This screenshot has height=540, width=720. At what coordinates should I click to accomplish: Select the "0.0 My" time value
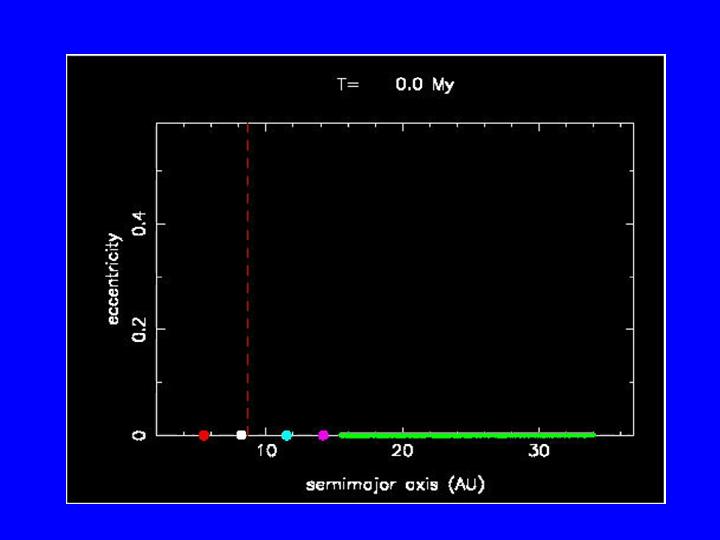click(x=425, y=85)
